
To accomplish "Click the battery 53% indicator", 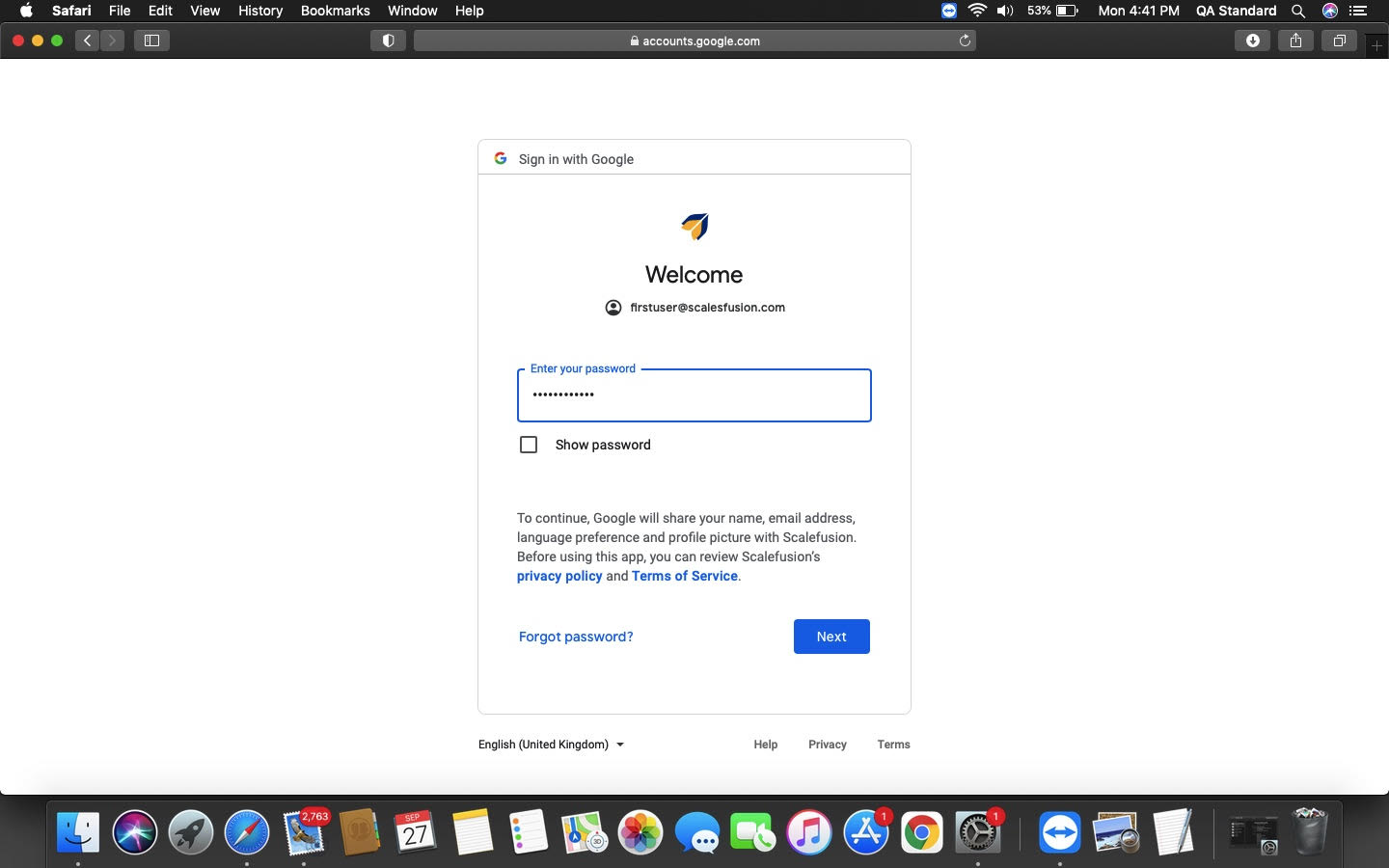I will tap(1052, 11).
